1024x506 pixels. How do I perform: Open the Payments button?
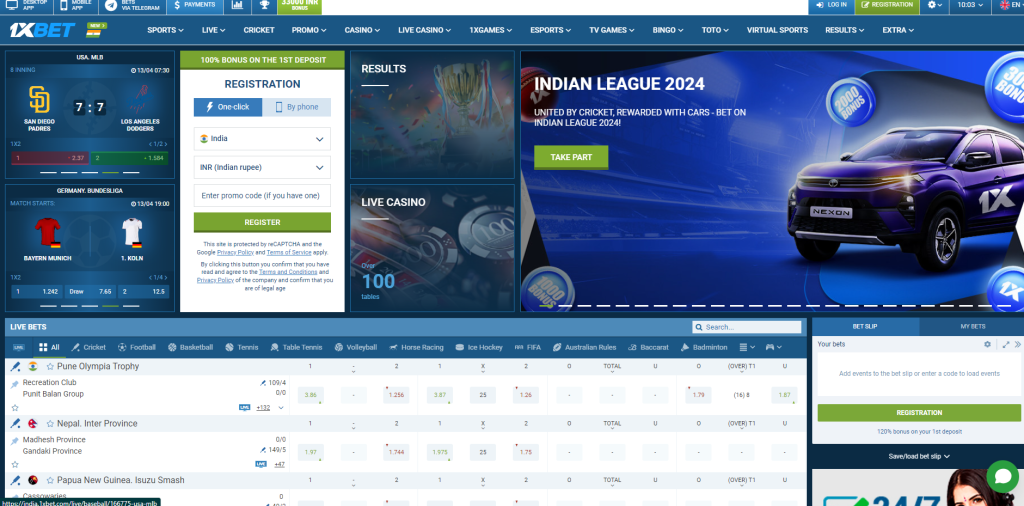click(195, 5)
